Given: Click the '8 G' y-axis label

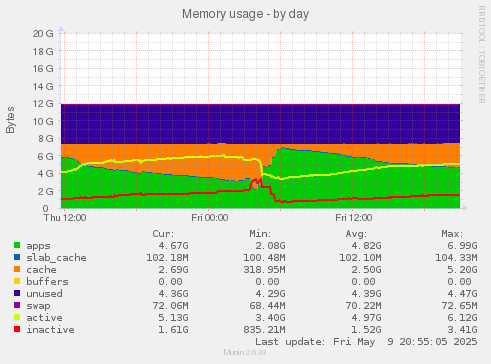Looking at the screenshot, I should 46,138.
